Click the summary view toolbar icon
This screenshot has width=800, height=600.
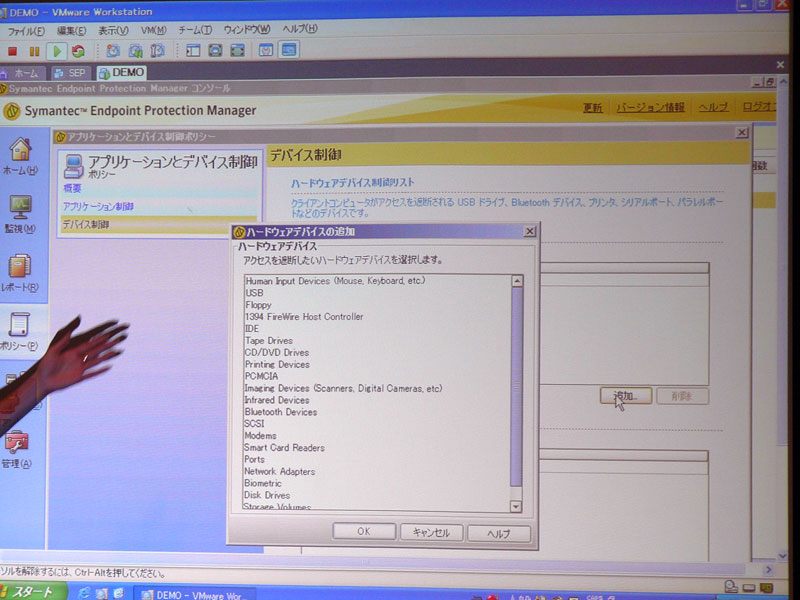coord(266,50)
